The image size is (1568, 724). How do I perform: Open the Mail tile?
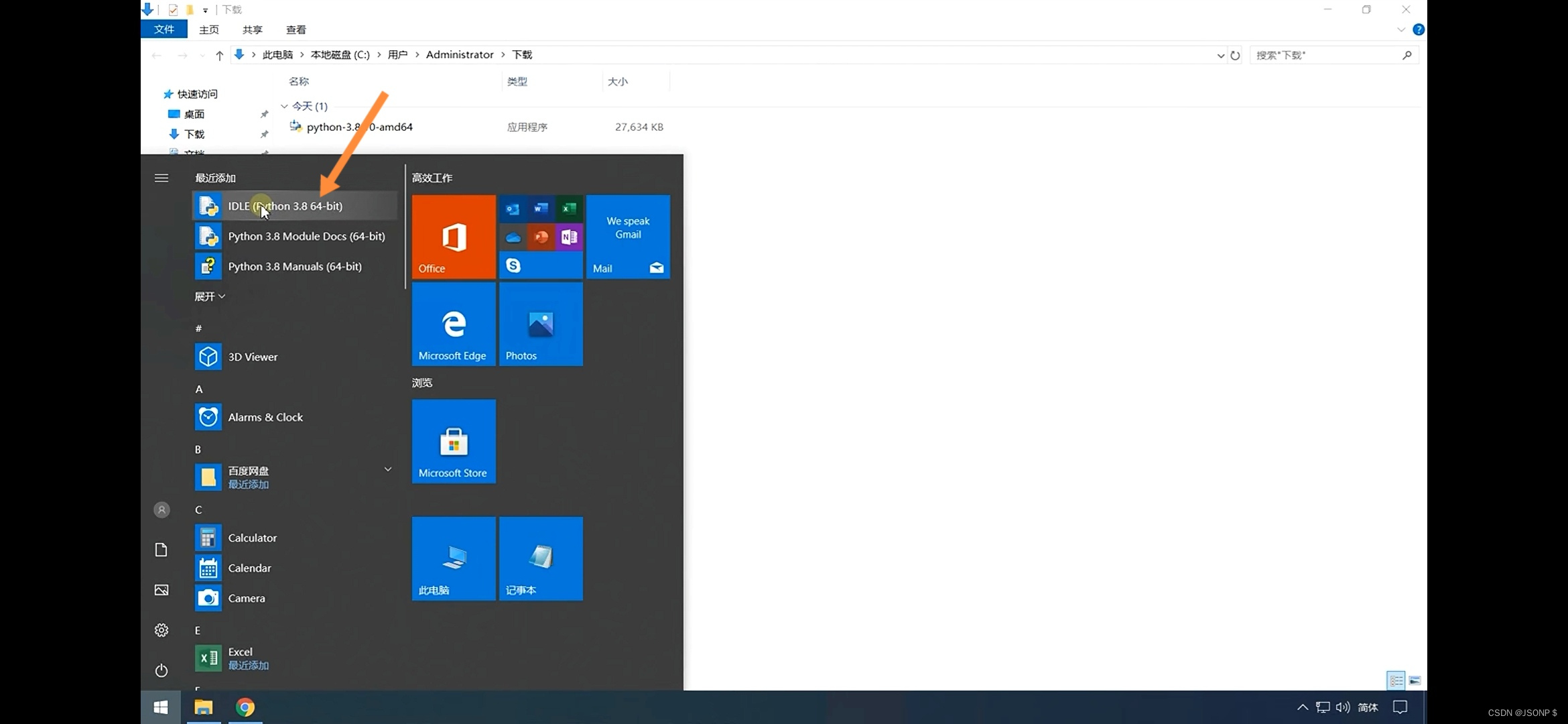coord(628,237)
